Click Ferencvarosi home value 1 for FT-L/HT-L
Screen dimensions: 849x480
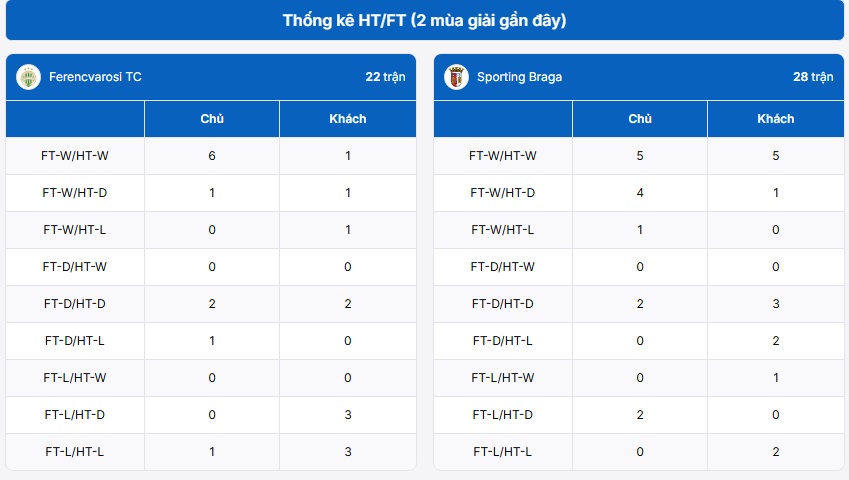[x=212, y=451]
